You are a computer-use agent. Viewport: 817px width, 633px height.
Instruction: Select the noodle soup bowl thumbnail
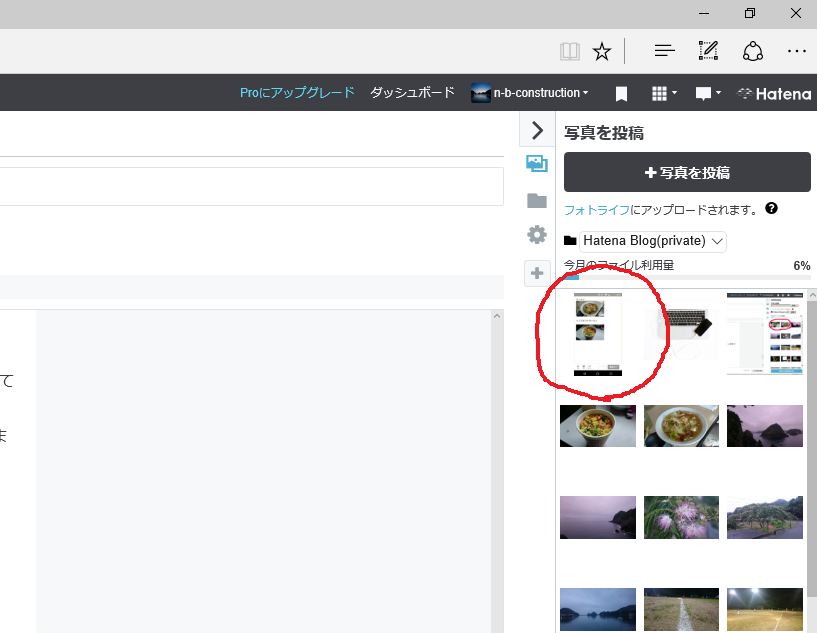681,426
